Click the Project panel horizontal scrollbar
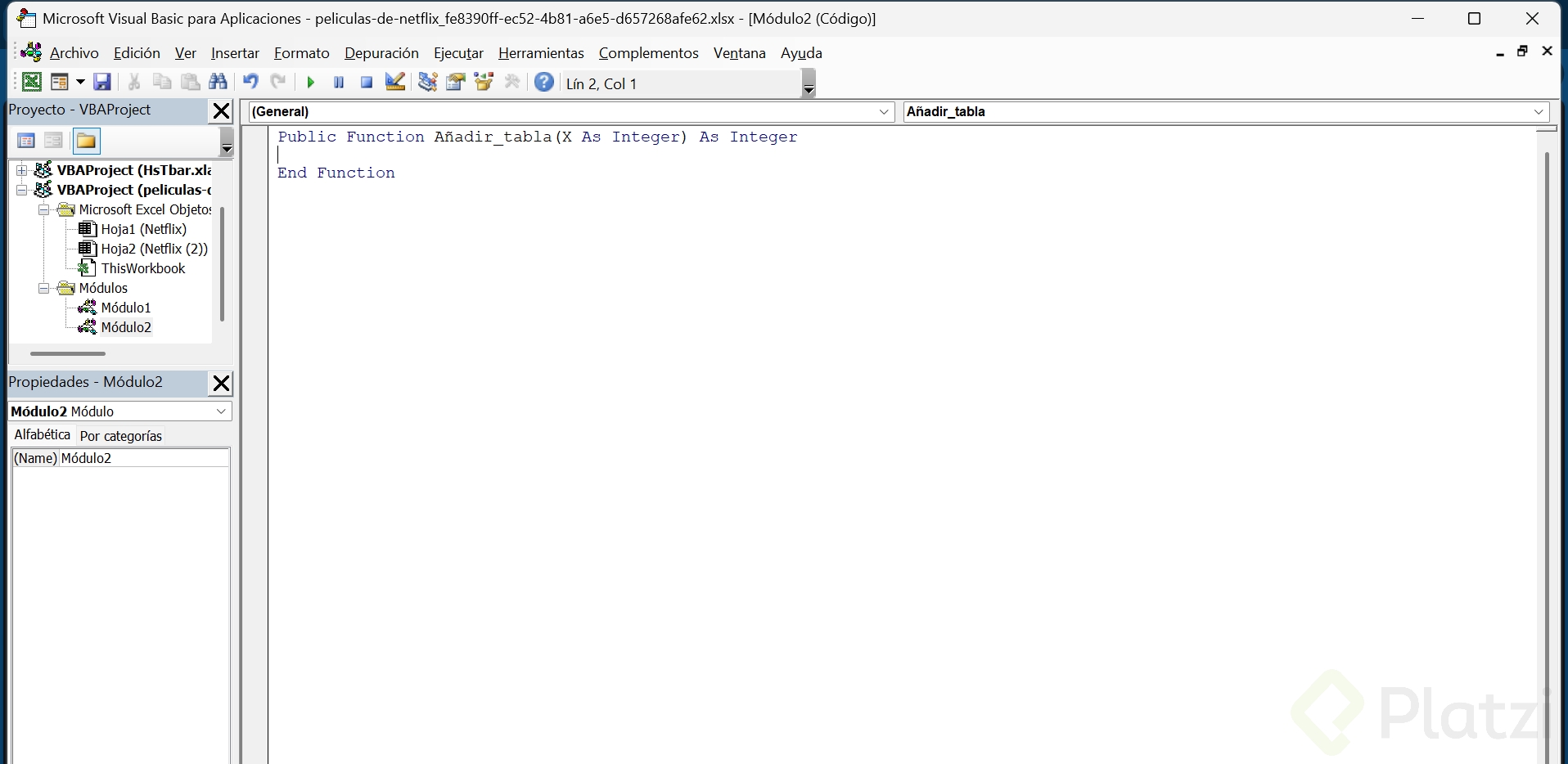The height and width of the screenshot is (764, 1568). click(68, 353)
